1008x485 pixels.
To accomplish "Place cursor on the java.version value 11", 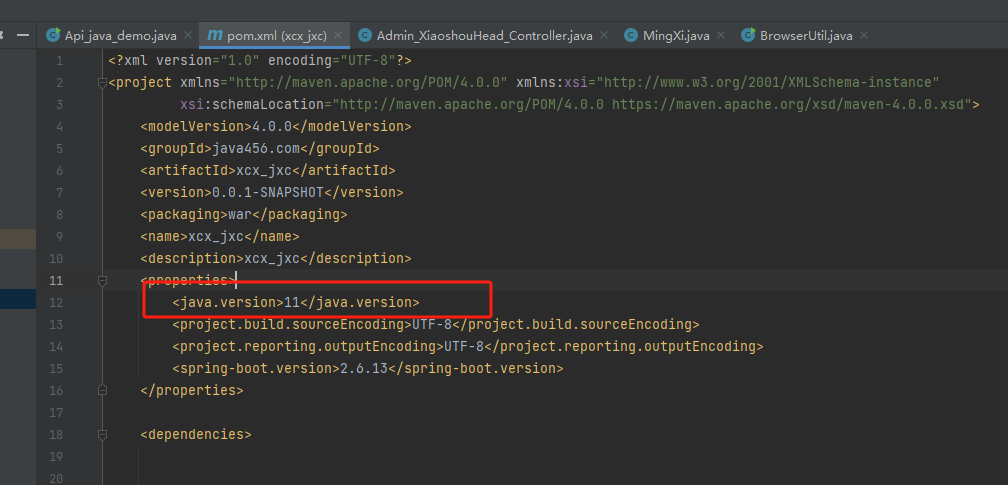I will pyautogui.click(x=291, y=302).
